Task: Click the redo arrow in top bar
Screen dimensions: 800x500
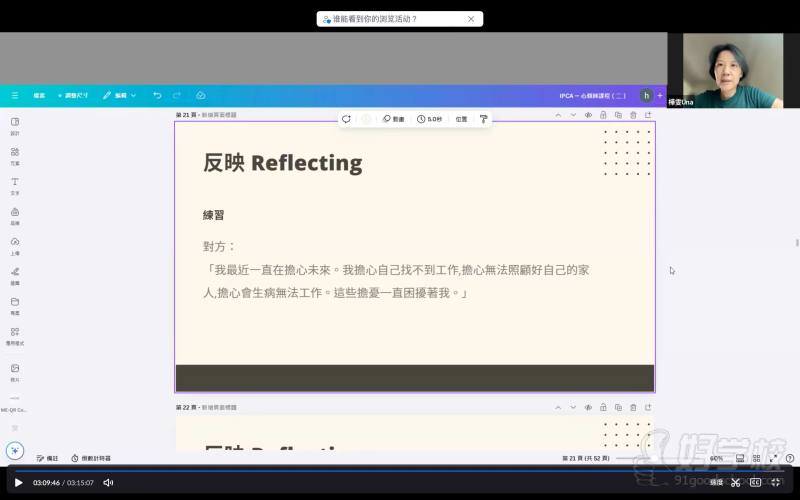Action: tap(177, 95)
